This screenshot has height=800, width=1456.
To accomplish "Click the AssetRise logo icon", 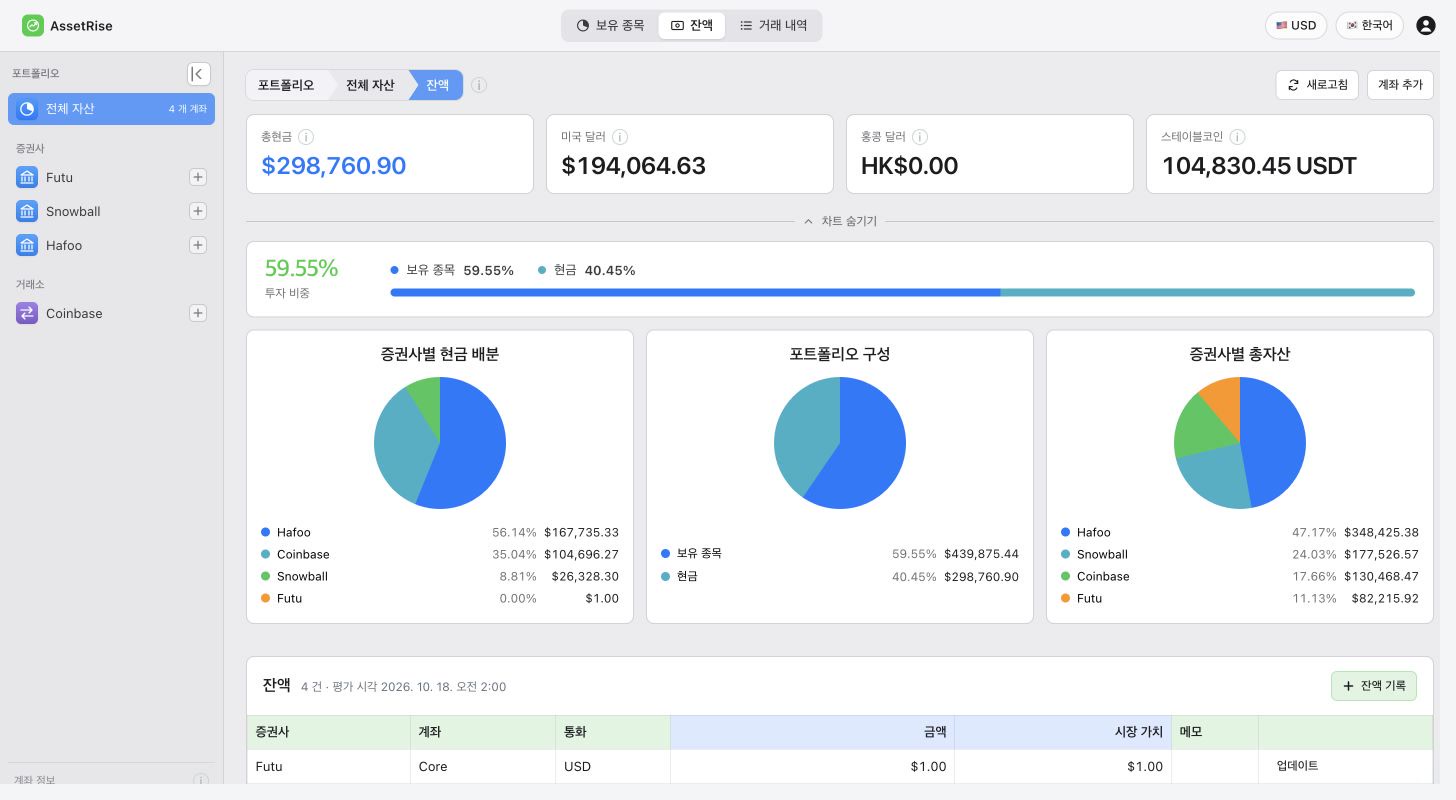I will 33,25.
